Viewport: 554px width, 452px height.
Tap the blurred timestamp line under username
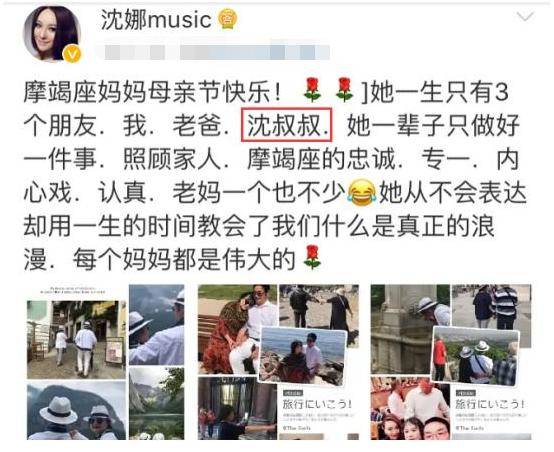coord(217,52)
